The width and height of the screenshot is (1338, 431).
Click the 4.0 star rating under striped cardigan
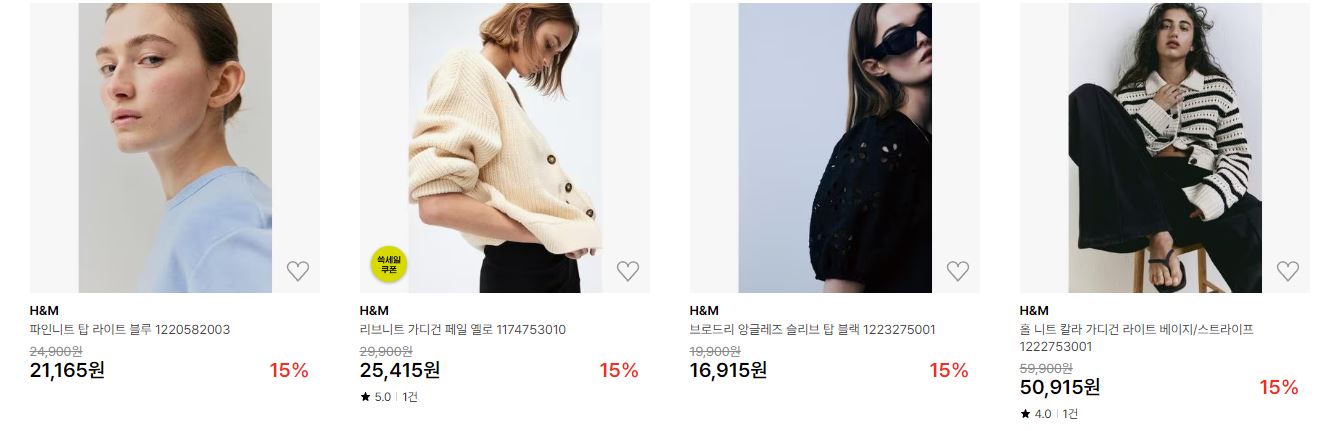(1036, 414)
